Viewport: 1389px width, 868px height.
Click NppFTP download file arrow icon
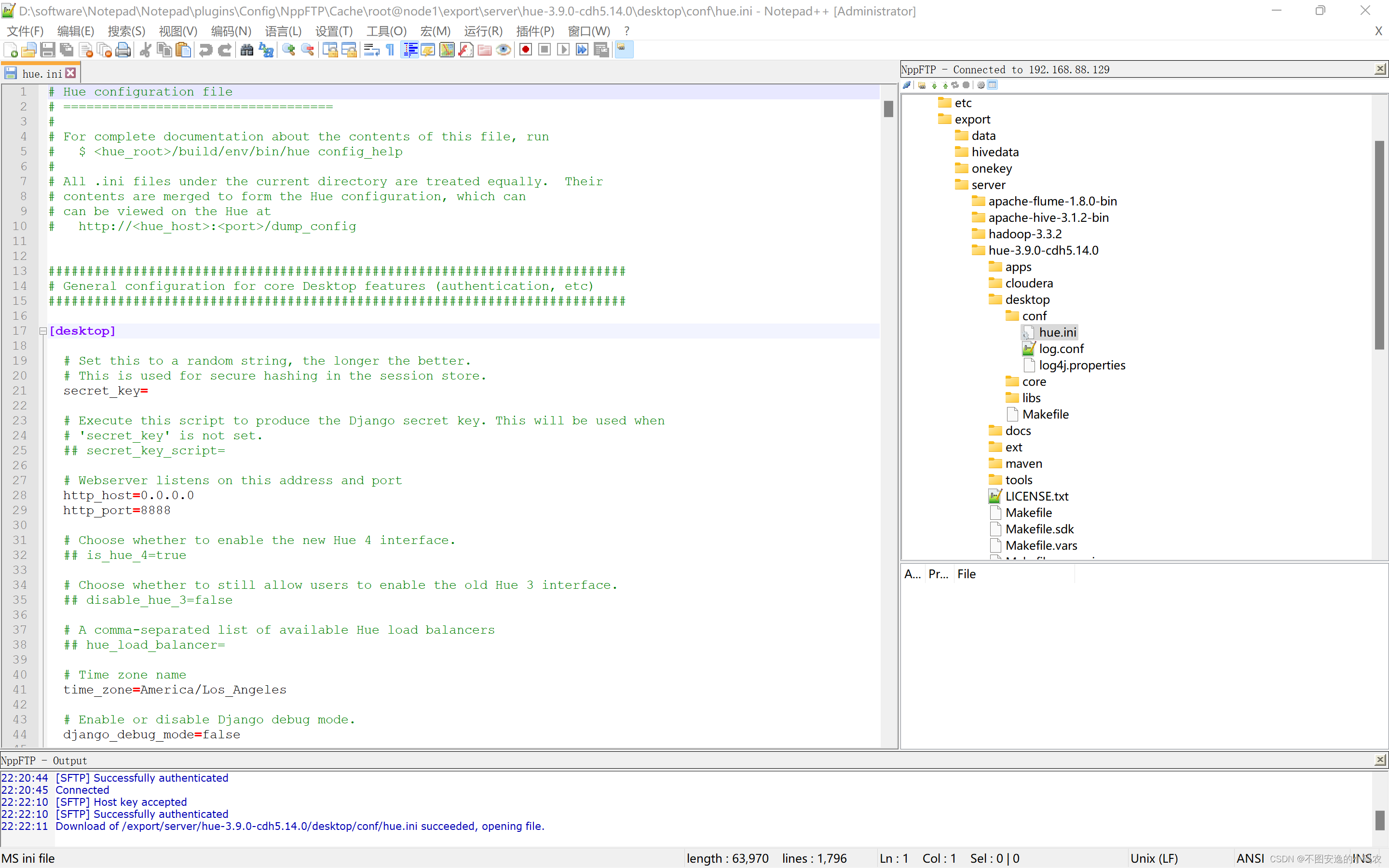pos(934,85)
